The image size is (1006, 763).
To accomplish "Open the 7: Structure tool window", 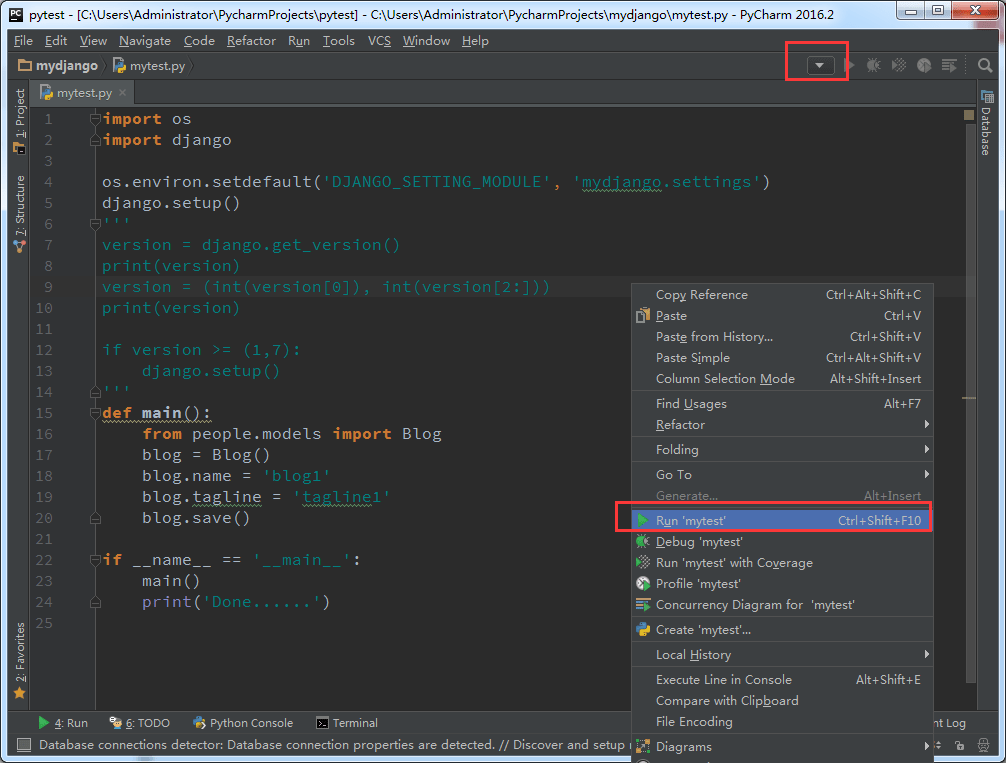I will click(x=20, y=214).
